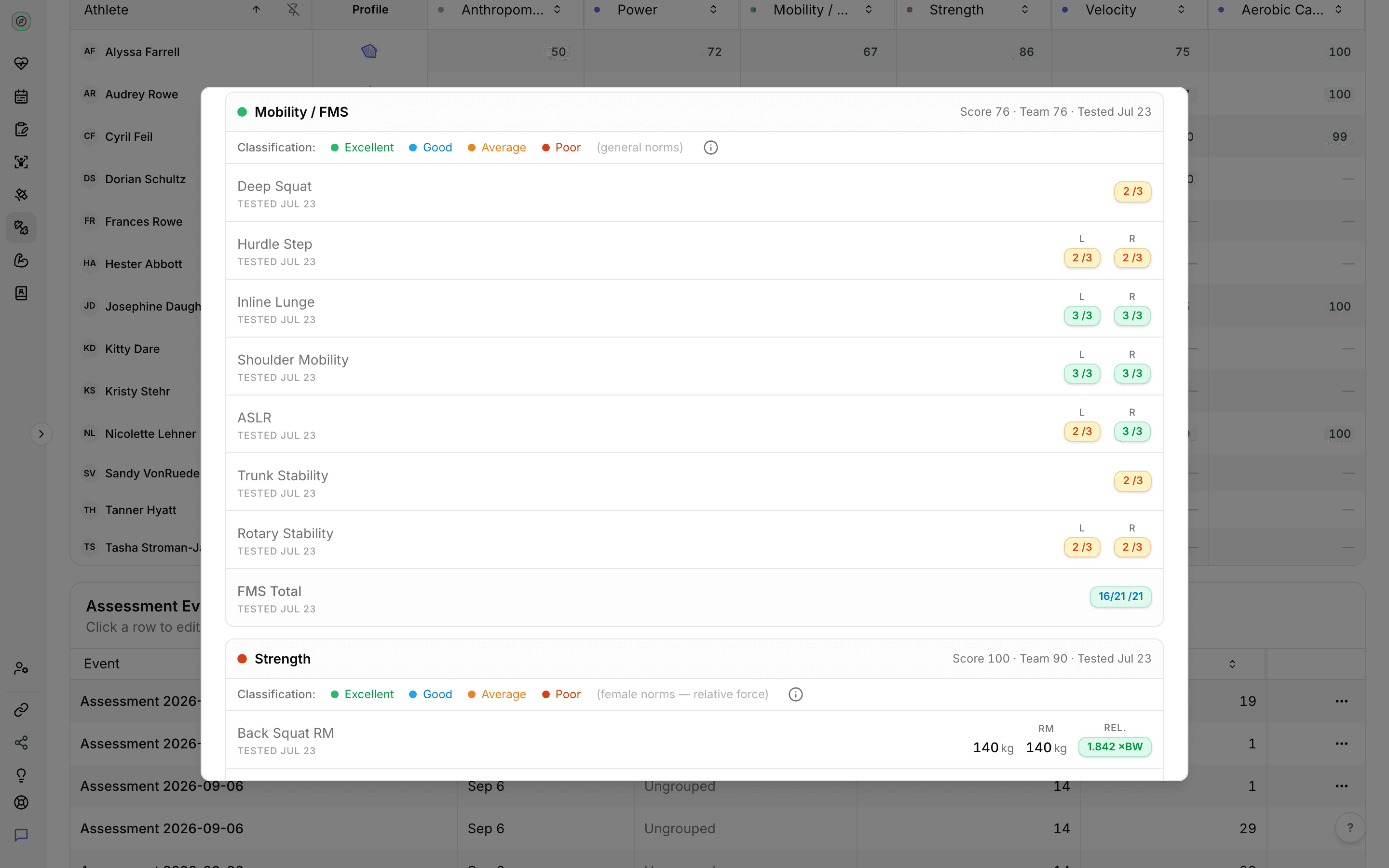Sort by the Power column

pyautogui.click(x=713, y=10)
